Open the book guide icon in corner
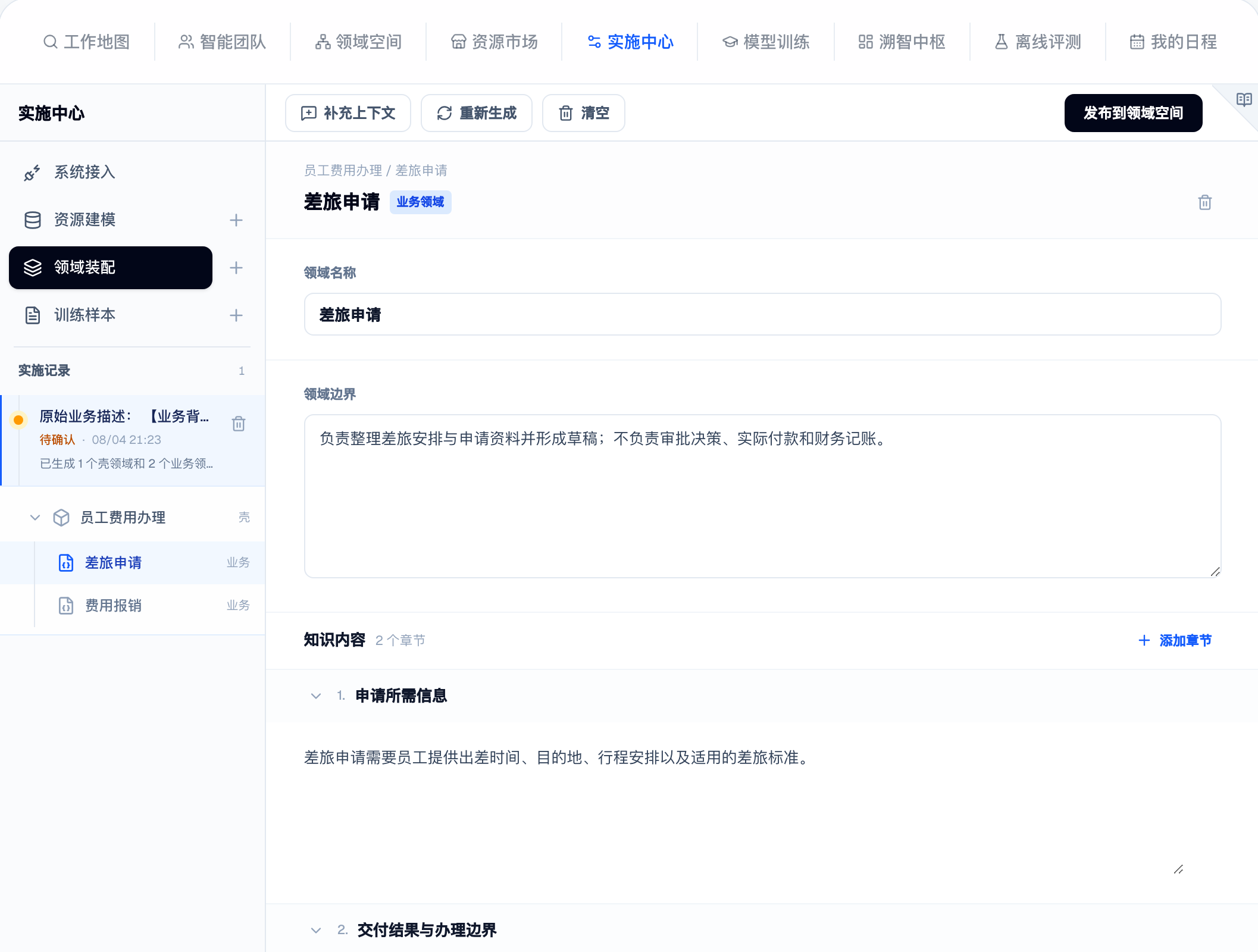Image resolution: width=1258 pixels, height=952 pixels. tap(1244, 99)
